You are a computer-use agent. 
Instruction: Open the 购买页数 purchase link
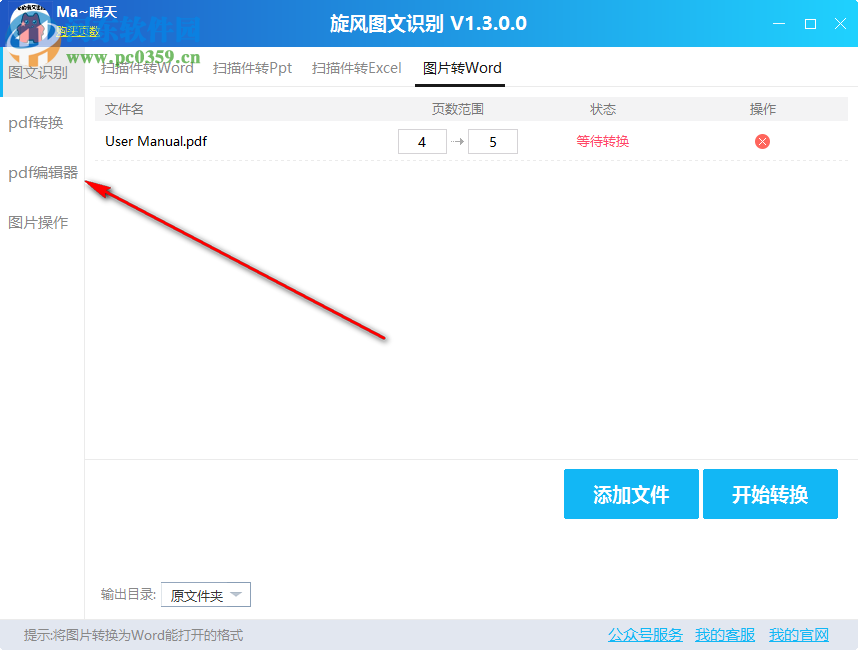tap(79, 32)
